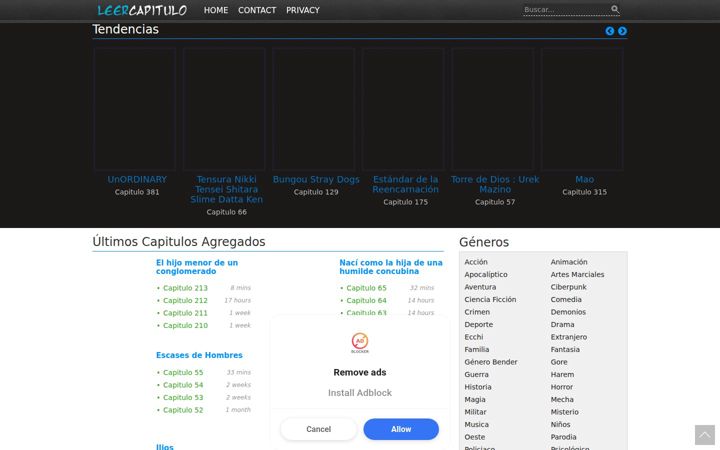Open Capitulo 65 link
720x450 pixels.
pyautogui.click(x=366, y=288)
